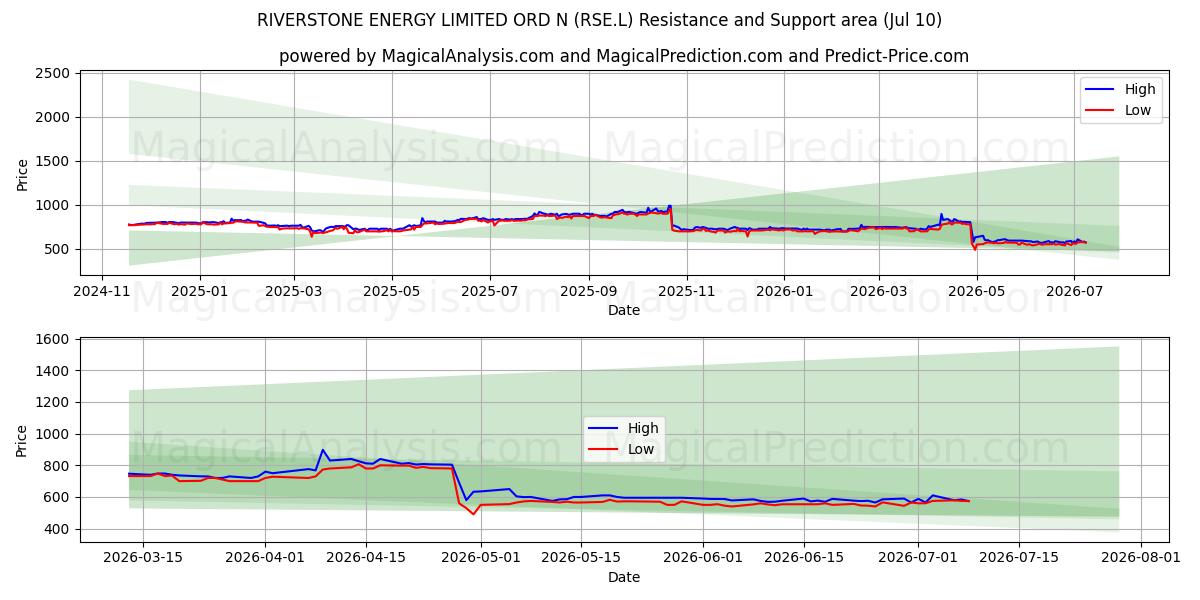1200x600 pixels.
Task: Click the '2026-03-15' x-axis label in the bottom chart
Action: pyautogui.click(x=143, y=558)
